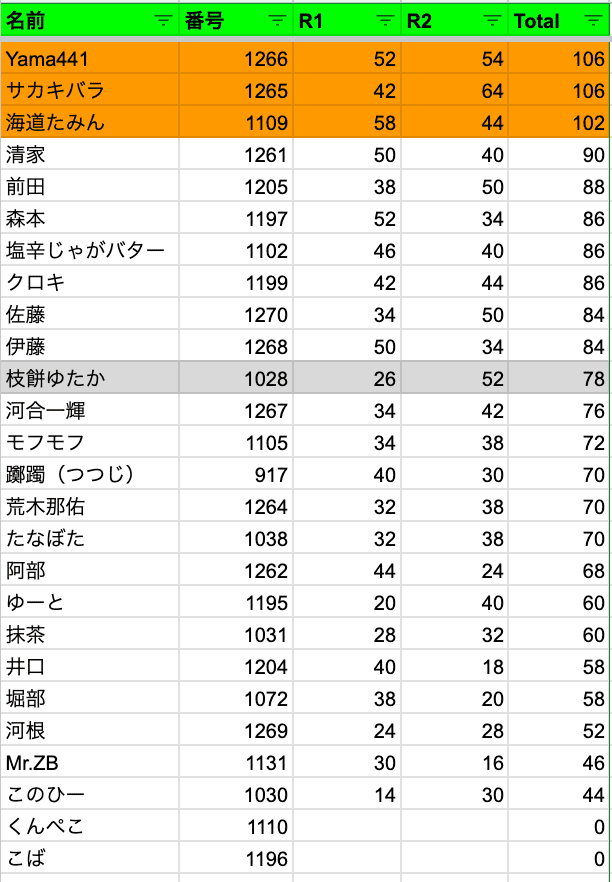612x882 pixels.
Task: Select the cell containing Yama441
Action: (x=90, y=59)
